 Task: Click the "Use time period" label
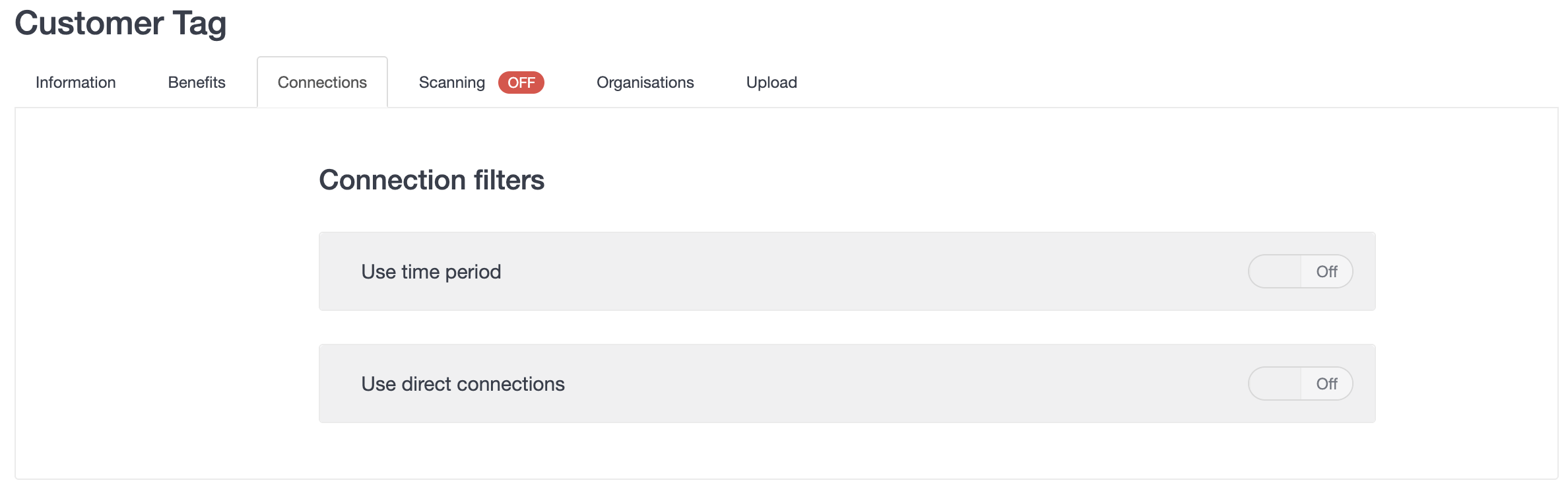point(431,272)
